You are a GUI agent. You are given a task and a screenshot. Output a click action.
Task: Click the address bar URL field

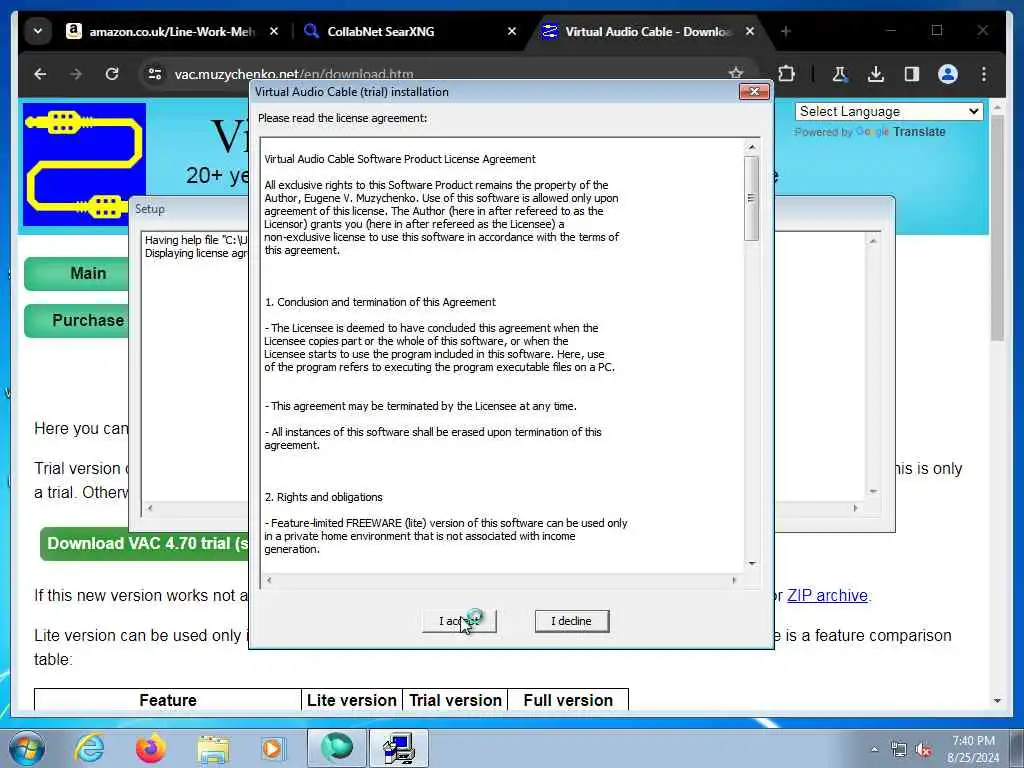[444, 74]
